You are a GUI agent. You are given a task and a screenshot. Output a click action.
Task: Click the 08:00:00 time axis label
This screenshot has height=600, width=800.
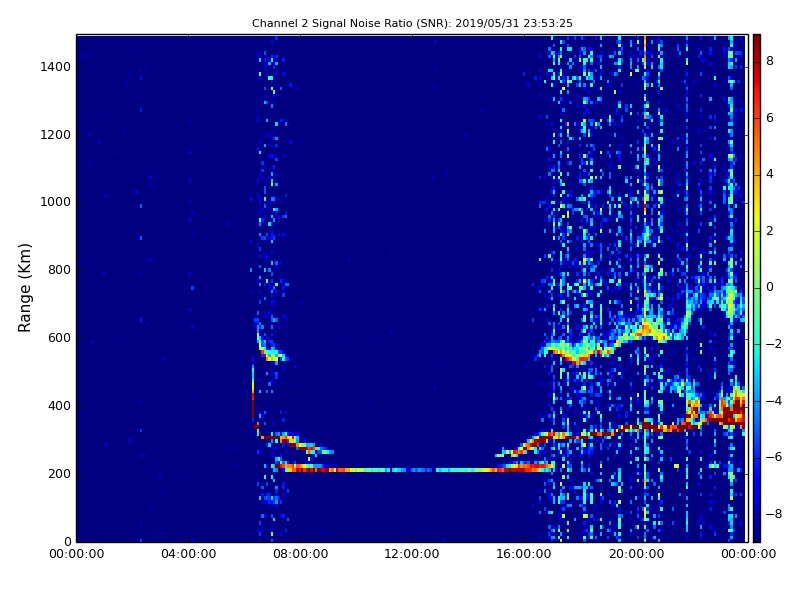coord(301,554)
